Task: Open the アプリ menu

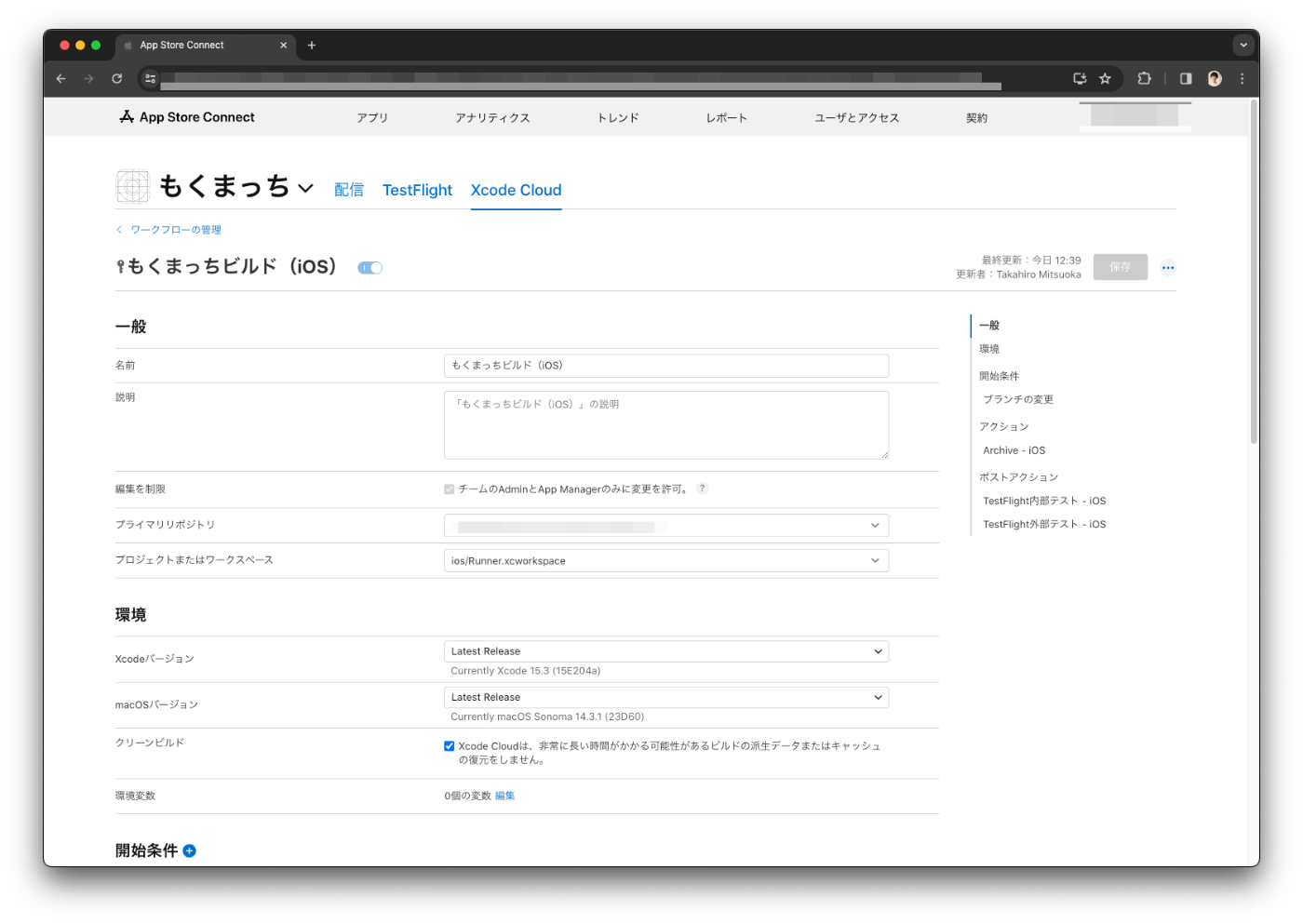Action: [x=372, y=118]
